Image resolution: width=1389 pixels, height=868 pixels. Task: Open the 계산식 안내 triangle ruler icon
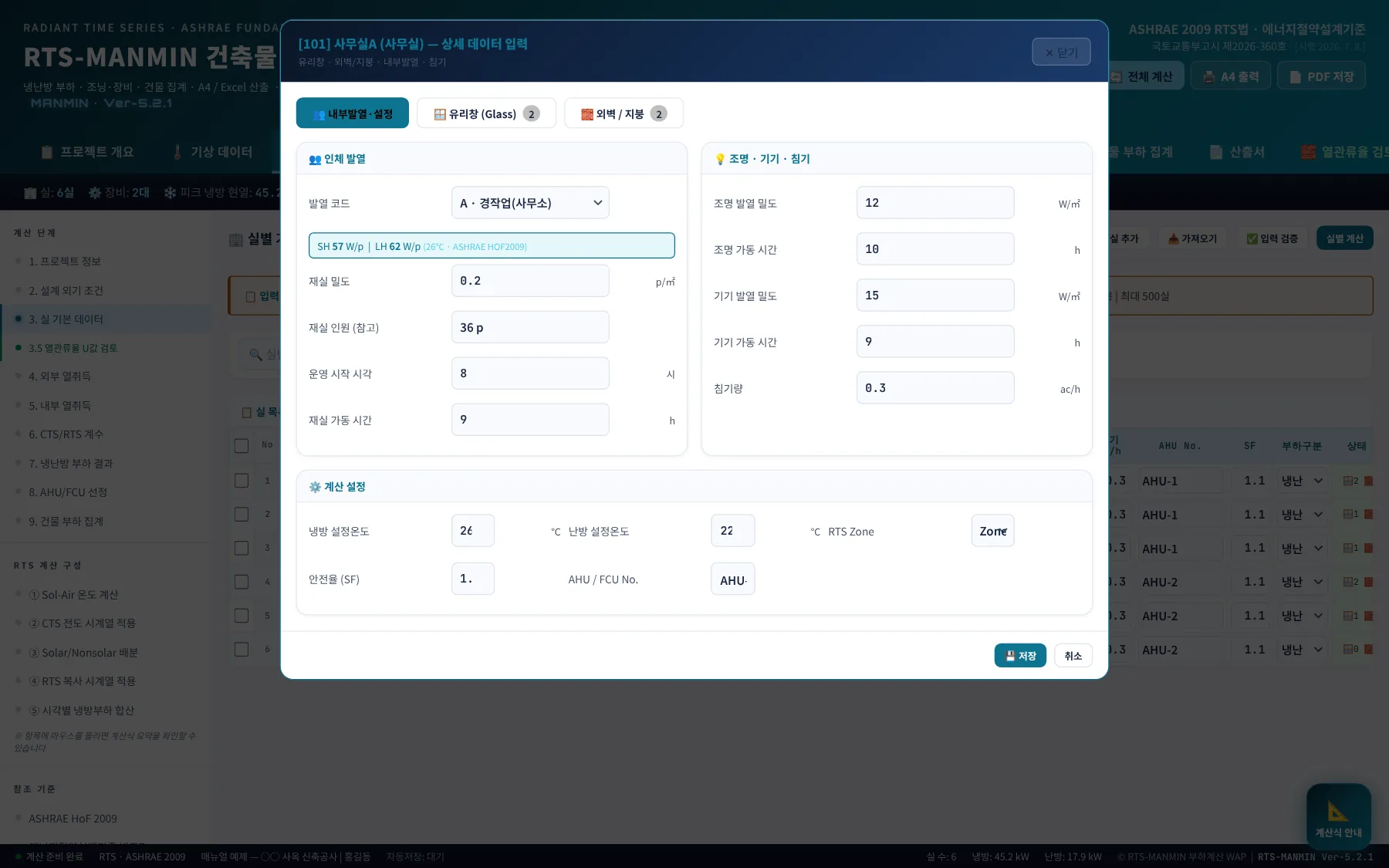1338,811
